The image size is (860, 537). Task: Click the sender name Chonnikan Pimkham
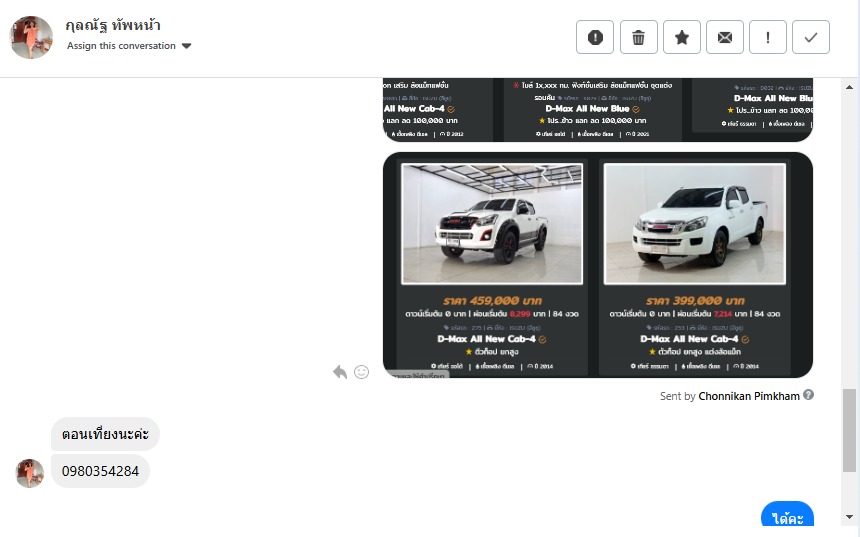pyautogui.click(x=748, y=396)
